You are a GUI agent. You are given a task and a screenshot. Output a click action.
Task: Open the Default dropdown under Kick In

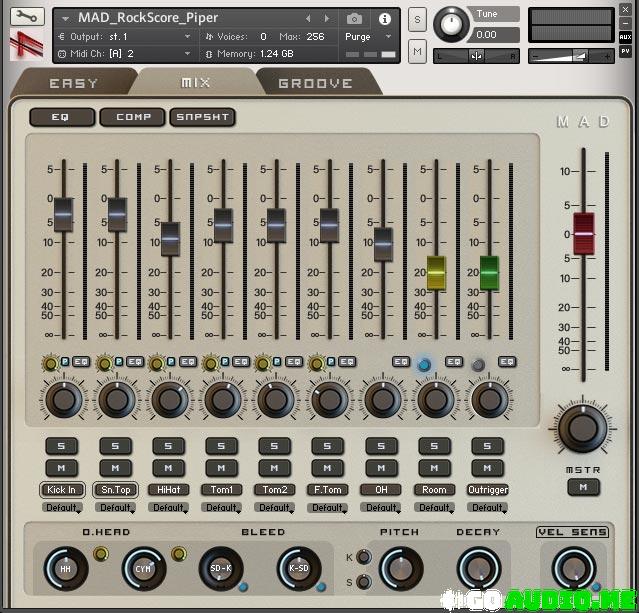[x=62, y=508]
